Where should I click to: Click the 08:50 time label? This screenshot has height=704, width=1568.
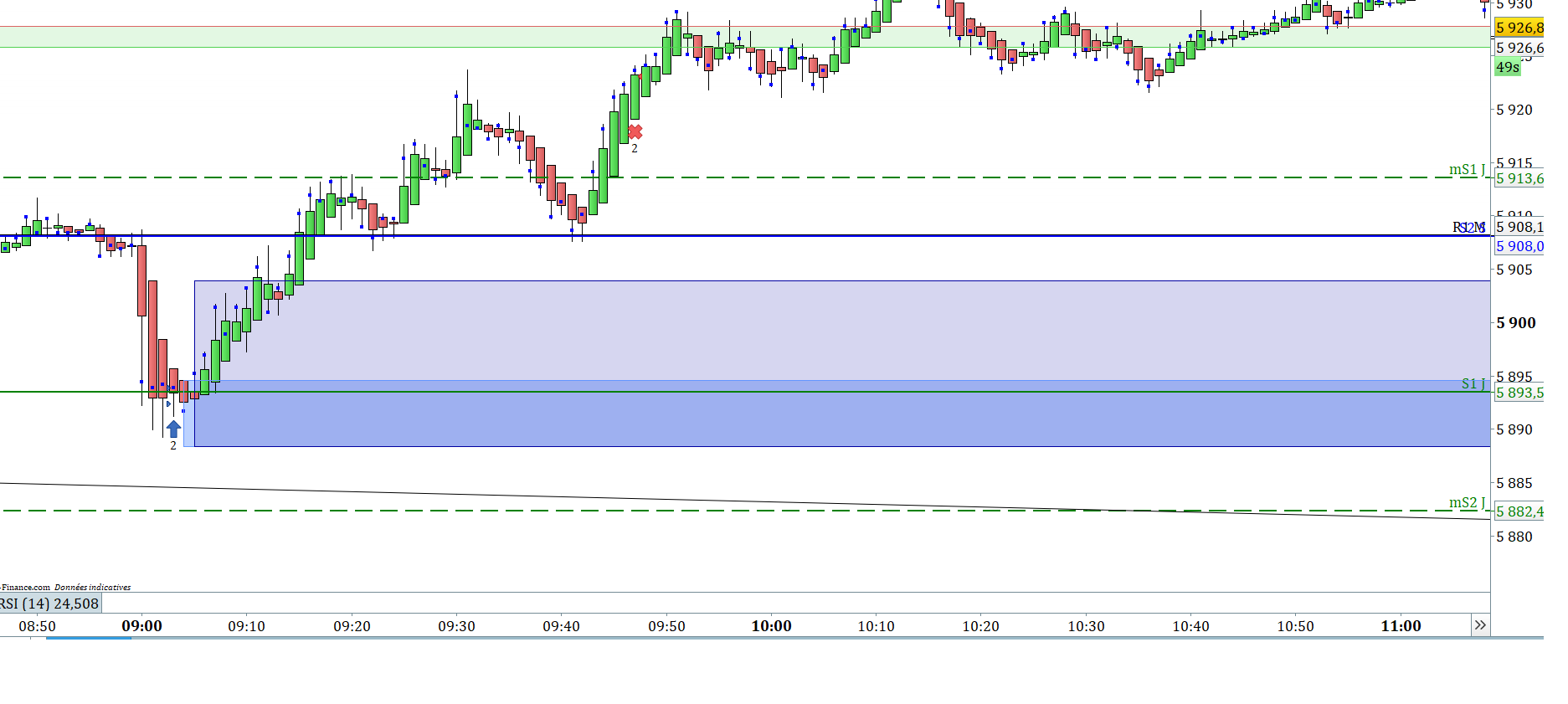[x=37, y=626]
